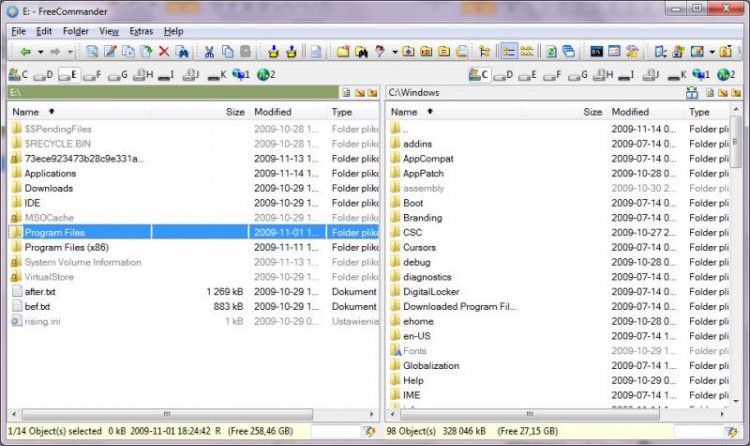Select the Downloads folder in left panel
The width and height of the screenshot is (750, 446).
[48, 189]
